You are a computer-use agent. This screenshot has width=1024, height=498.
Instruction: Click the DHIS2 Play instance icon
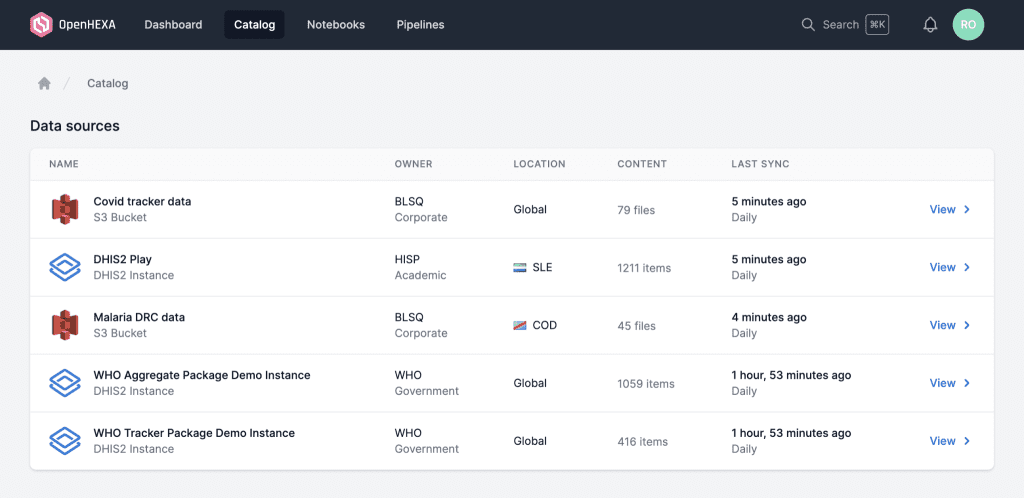coord(65,267)
